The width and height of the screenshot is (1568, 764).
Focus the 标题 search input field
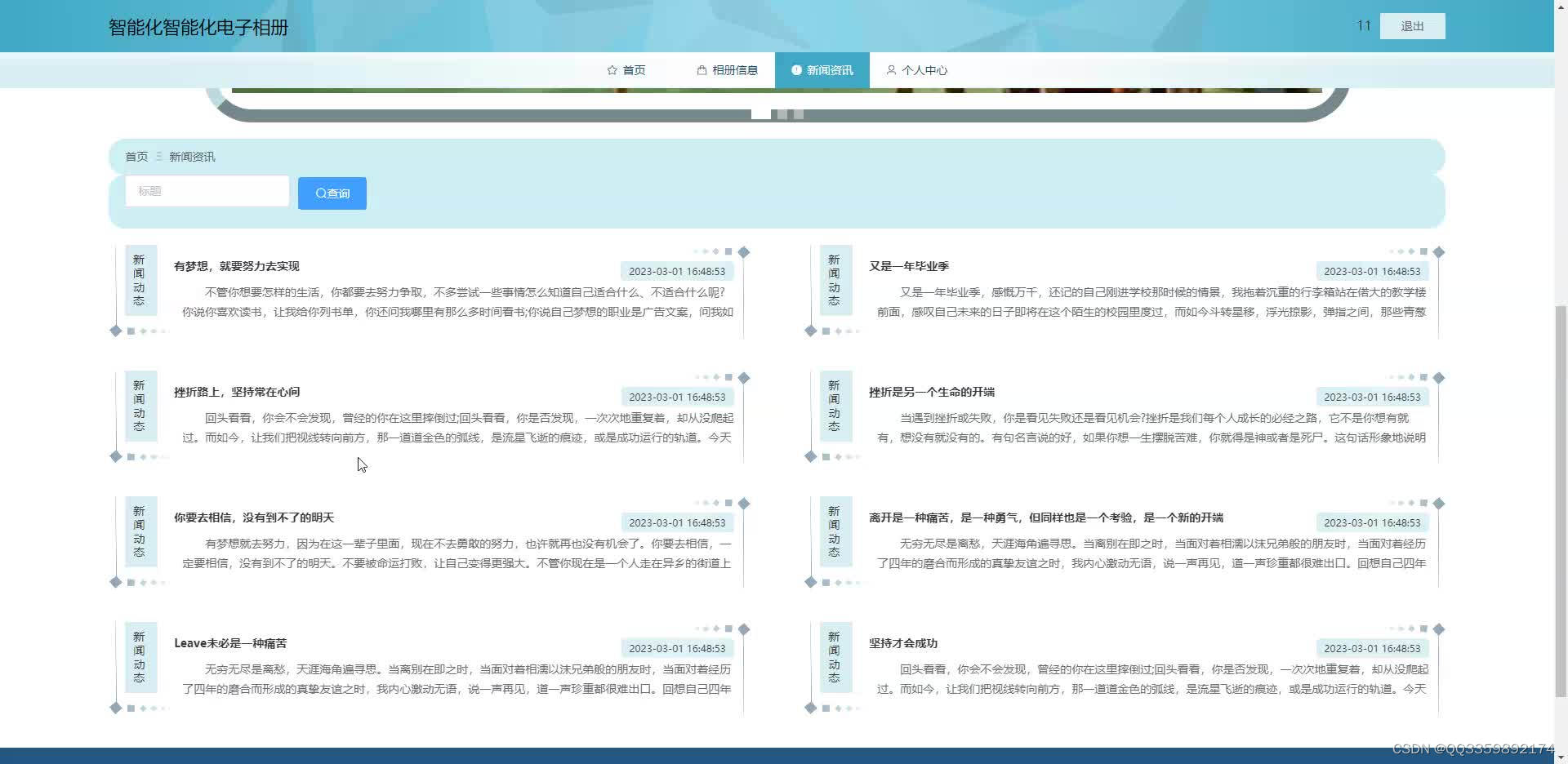point(207,191)
